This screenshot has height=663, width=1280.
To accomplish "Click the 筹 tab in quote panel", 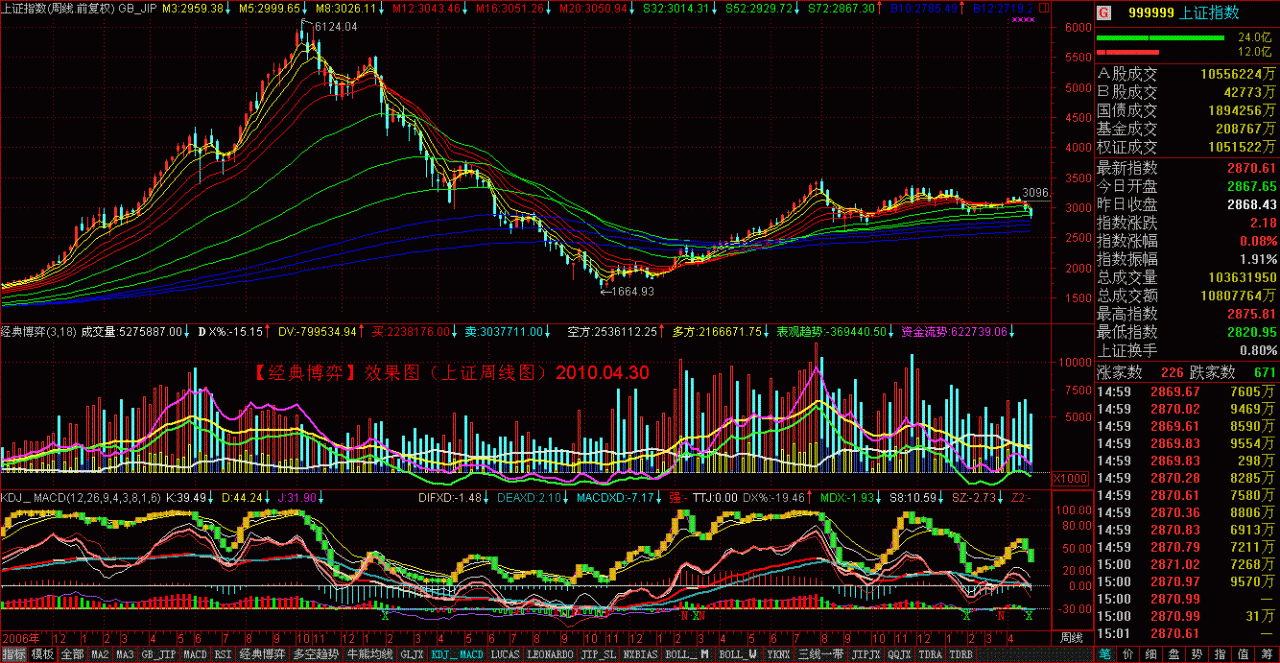I will pyautogui.click(x=1268, y=655).
